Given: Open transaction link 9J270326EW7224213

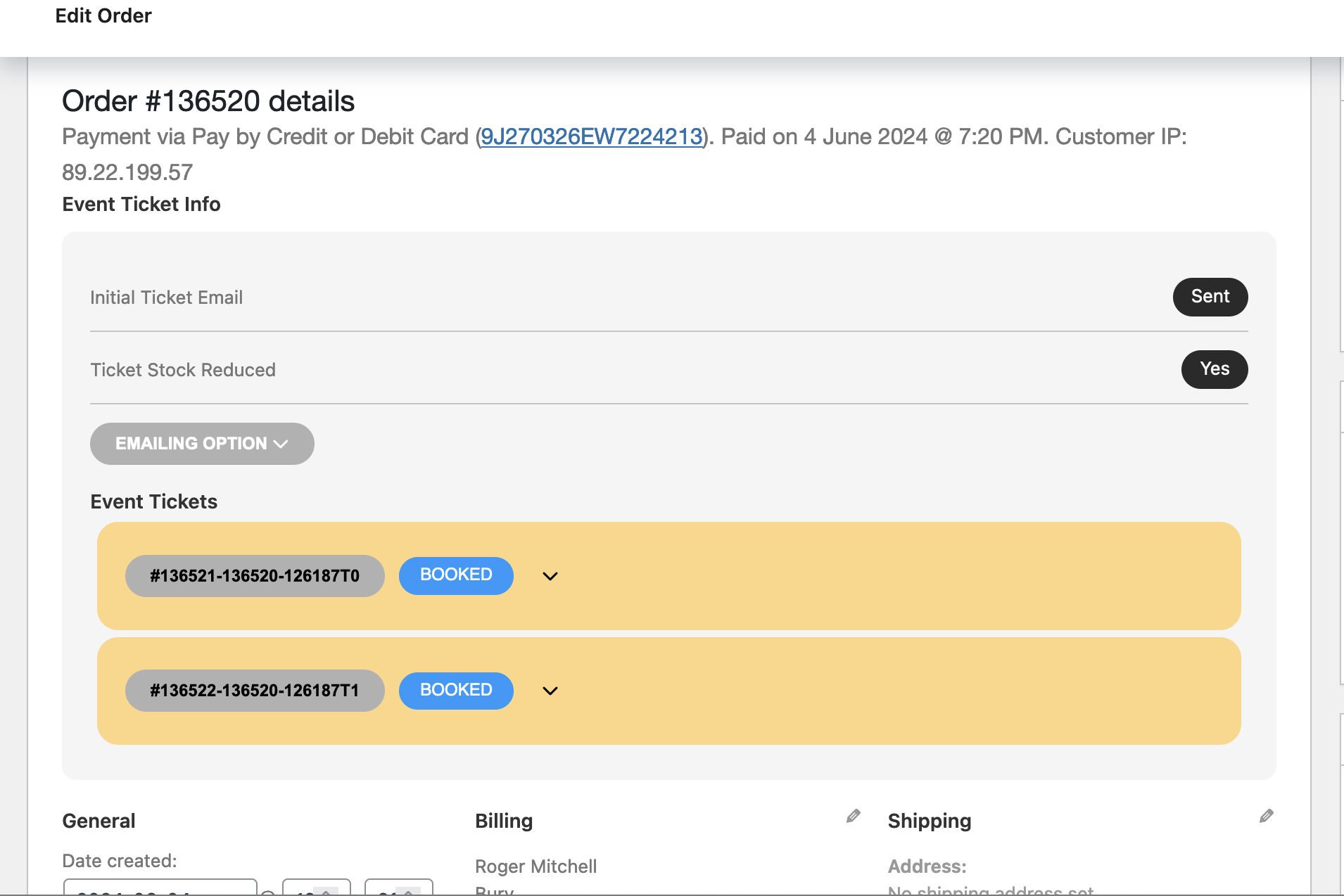Looking at the screenshot, I should [592, 136].
